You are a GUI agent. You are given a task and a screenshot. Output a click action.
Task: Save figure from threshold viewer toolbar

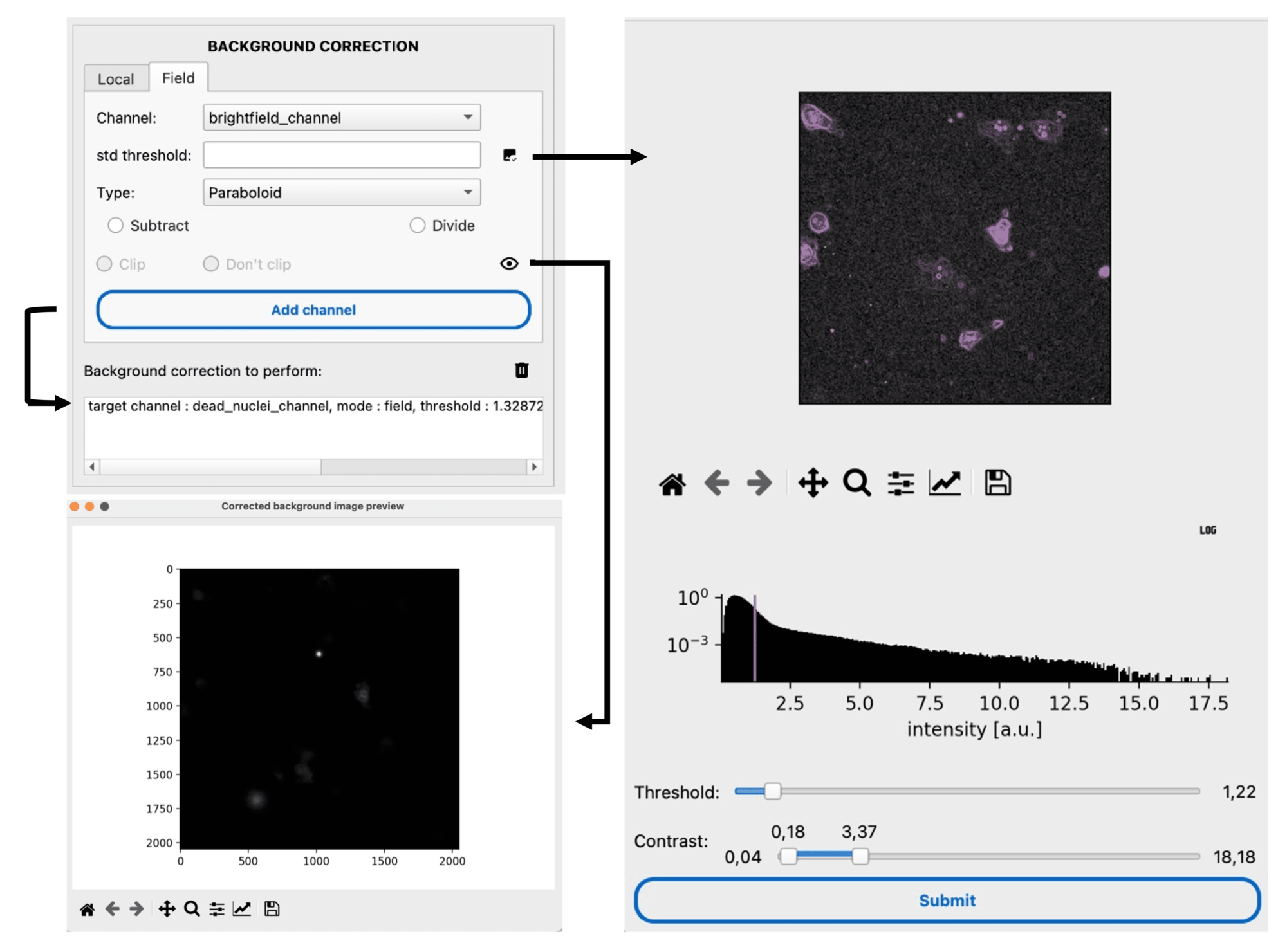click(997, 483)
